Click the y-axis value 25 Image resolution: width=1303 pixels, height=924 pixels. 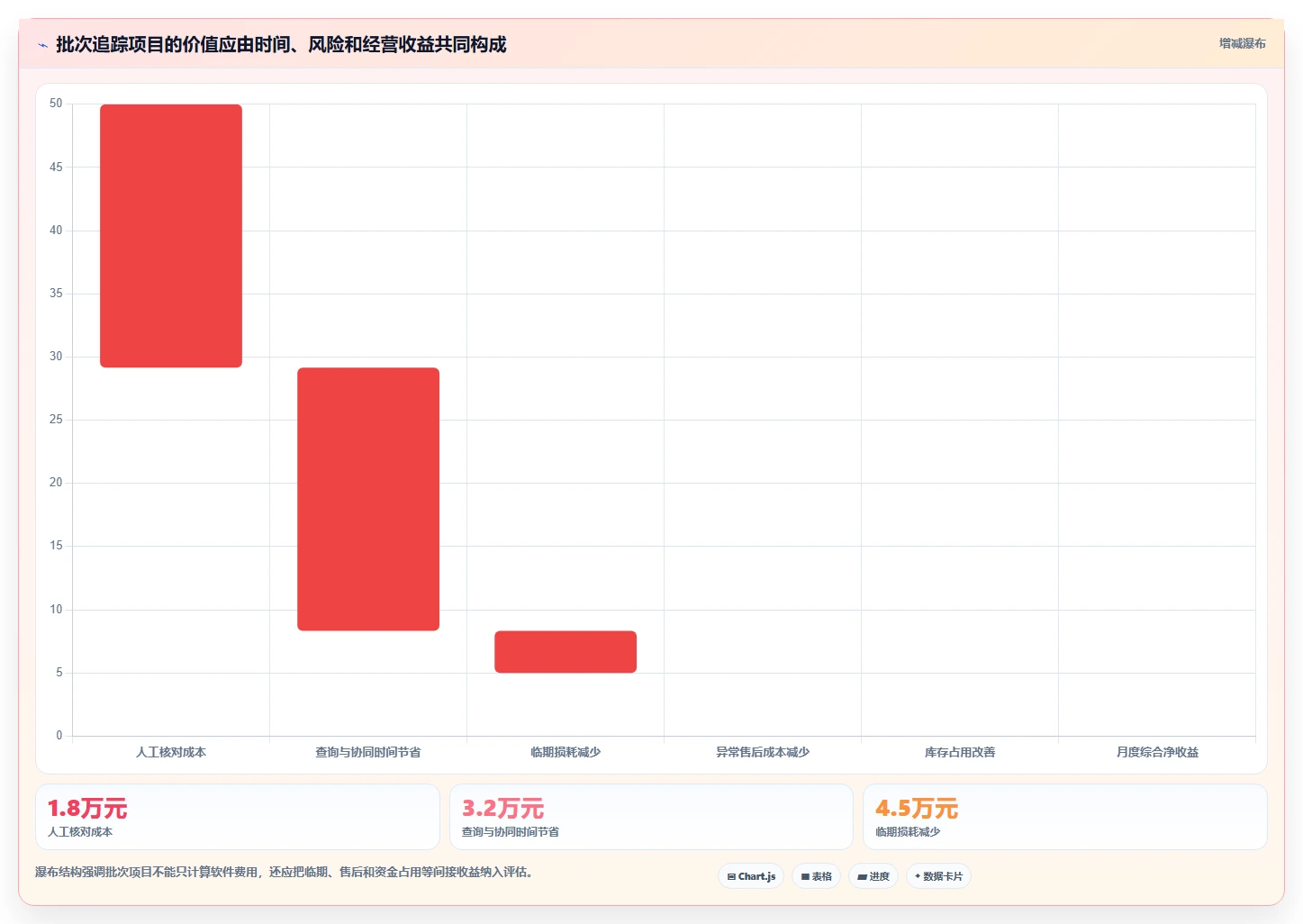[56, 420]
